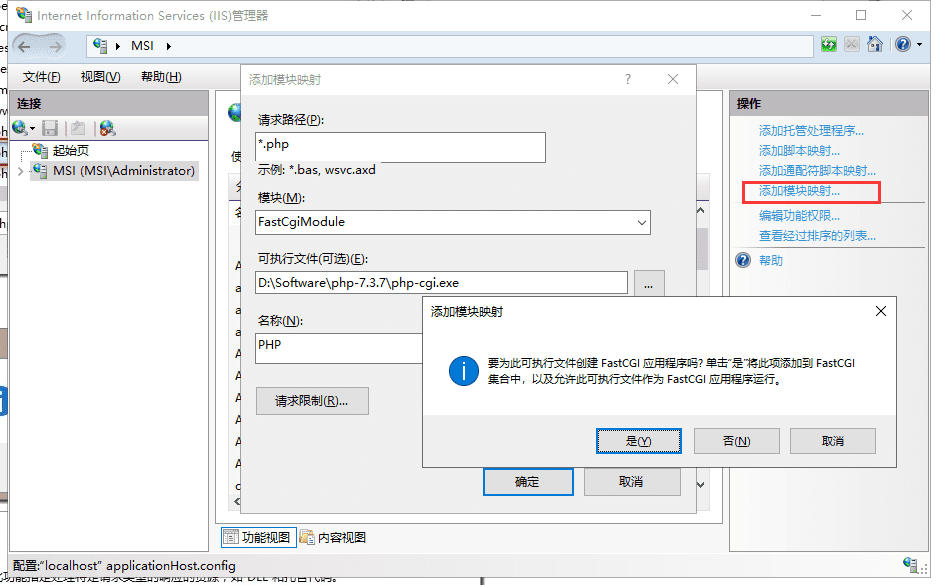Click the refresh page icon in address bar
This screenshot has width=938, height=585.
click(x=829, y=45)
